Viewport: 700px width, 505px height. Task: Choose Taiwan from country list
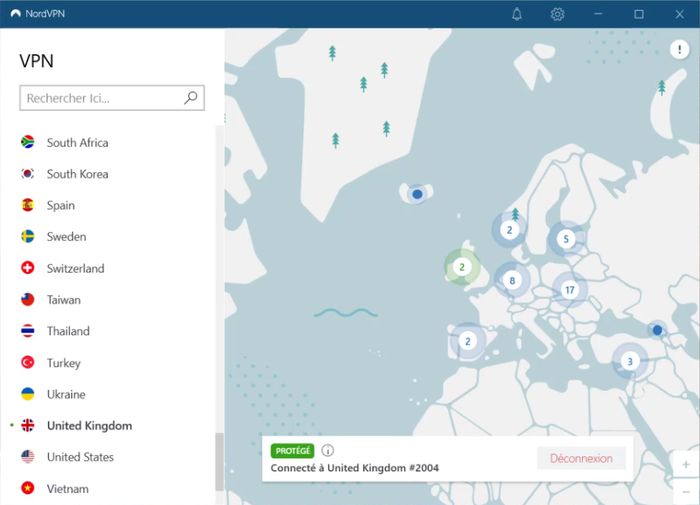point(64,300)
